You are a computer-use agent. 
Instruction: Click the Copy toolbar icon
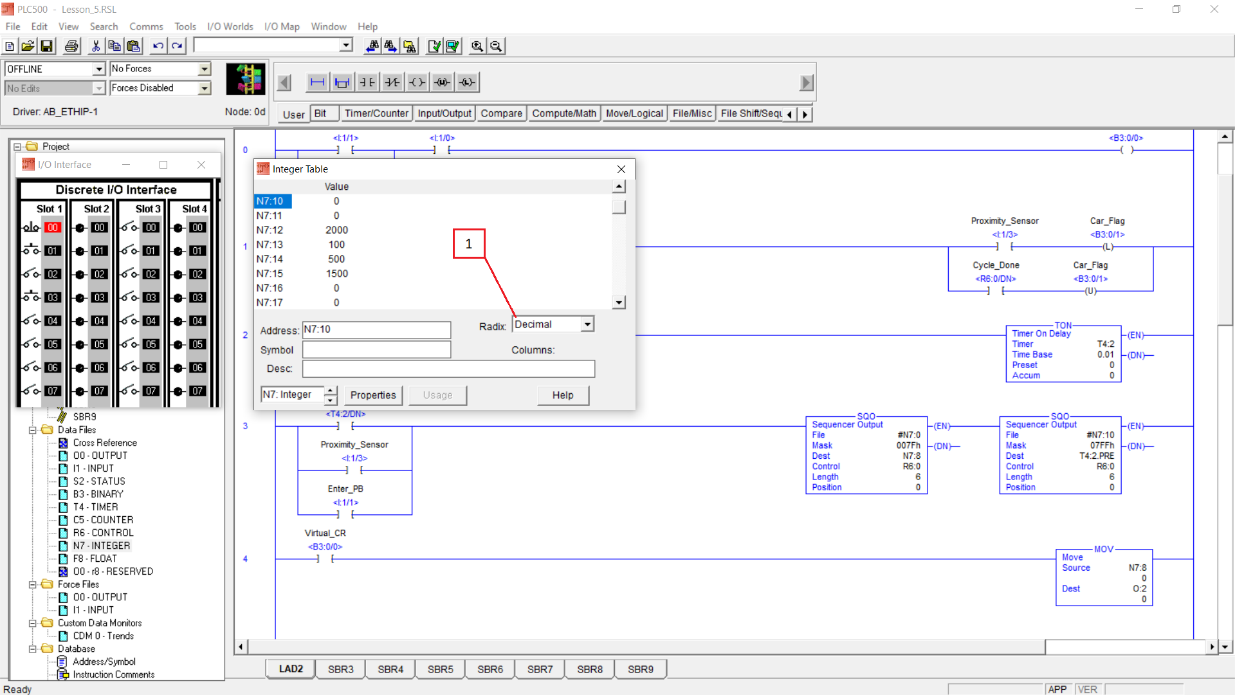114,46
